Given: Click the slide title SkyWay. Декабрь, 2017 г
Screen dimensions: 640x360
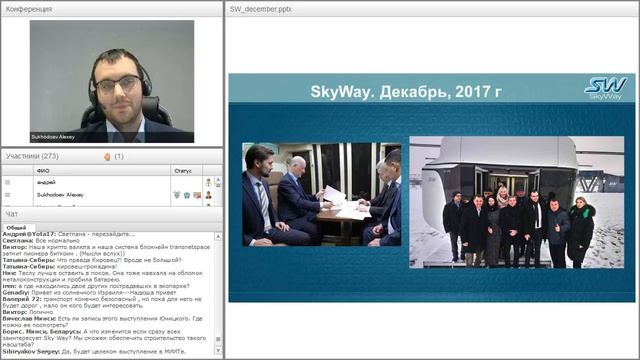Looking at the screenshot, I should point(406,92).
